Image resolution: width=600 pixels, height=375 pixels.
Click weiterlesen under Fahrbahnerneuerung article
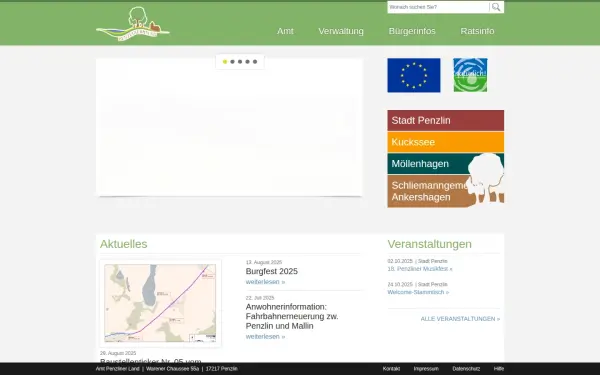[265, 337]
